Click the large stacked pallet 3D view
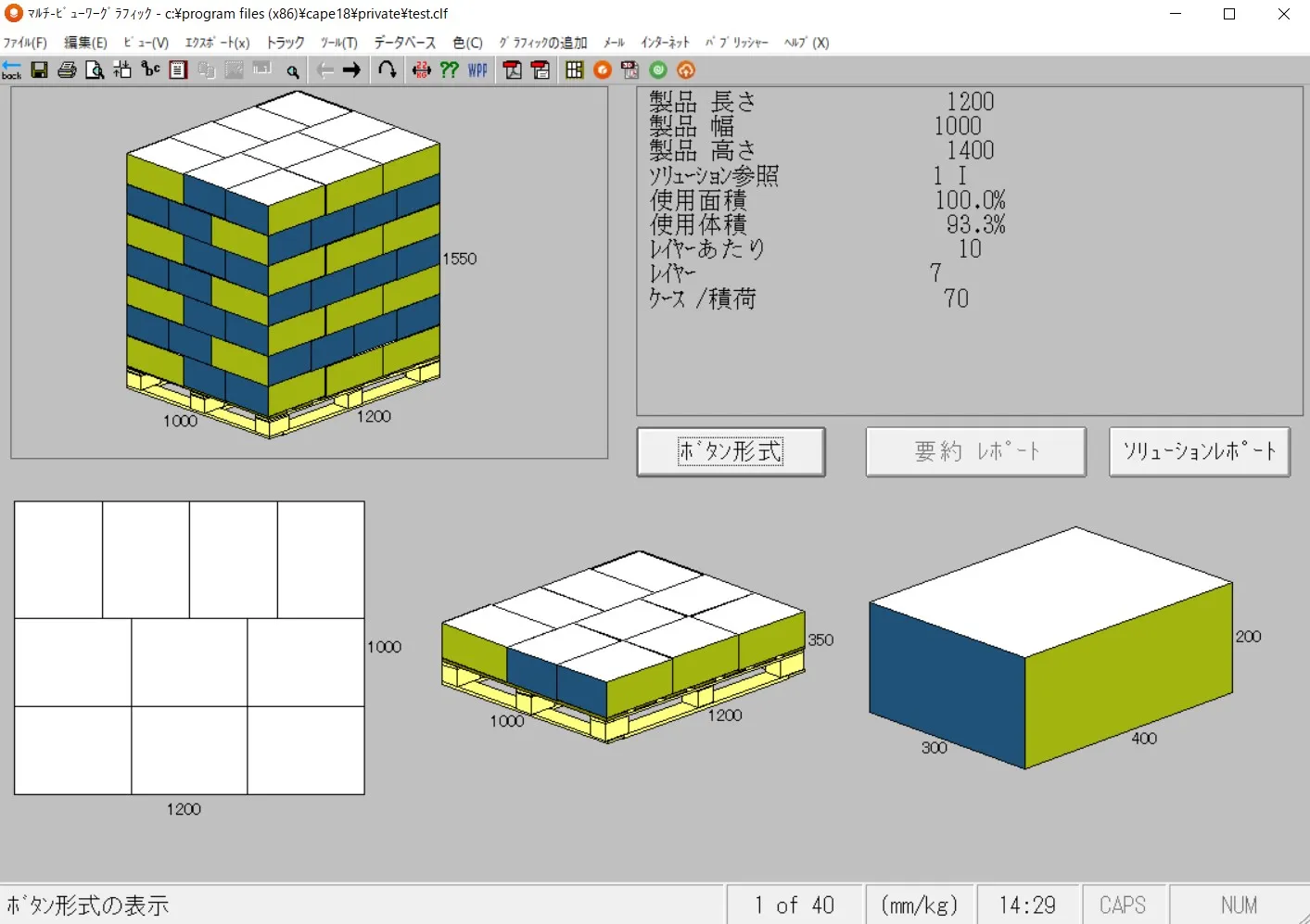The height and width of the screenshot is (924, 1310). 283,264
